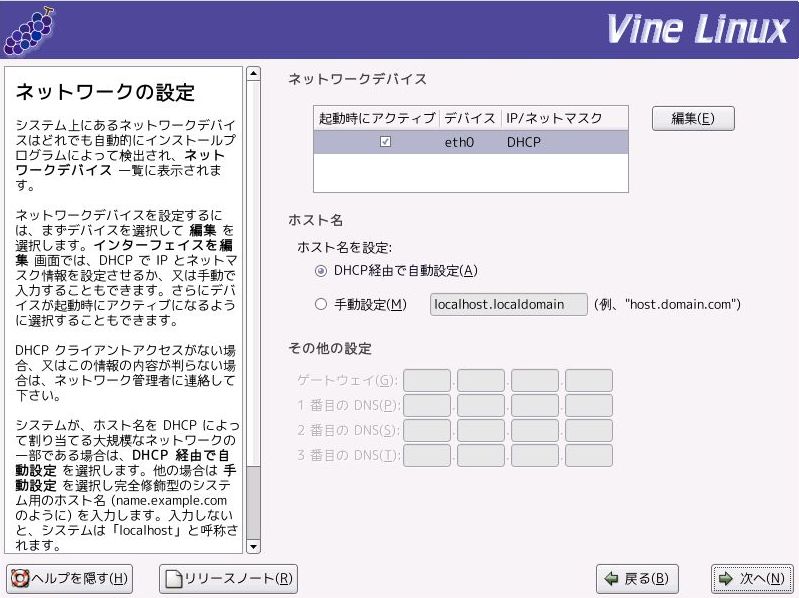This screenshot has height=598, width=799.
Task: Click the green forward arrow icon
Action: (726, 578)
